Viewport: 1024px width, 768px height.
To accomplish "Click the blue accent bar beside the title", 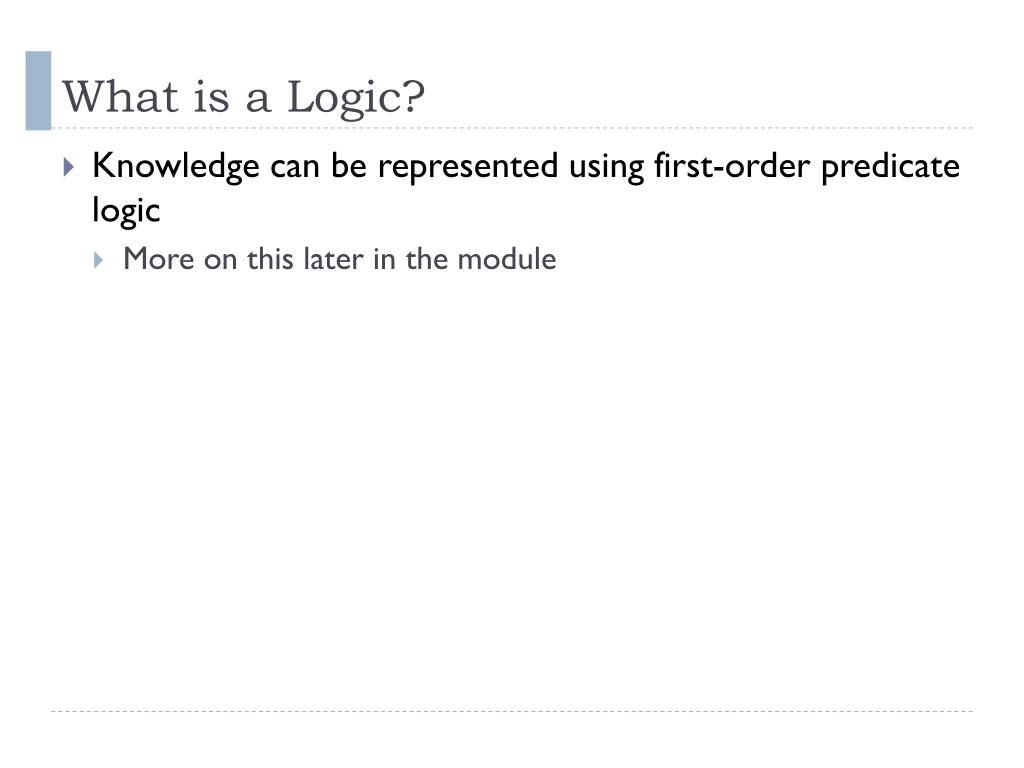I will [x=38, y=91].
